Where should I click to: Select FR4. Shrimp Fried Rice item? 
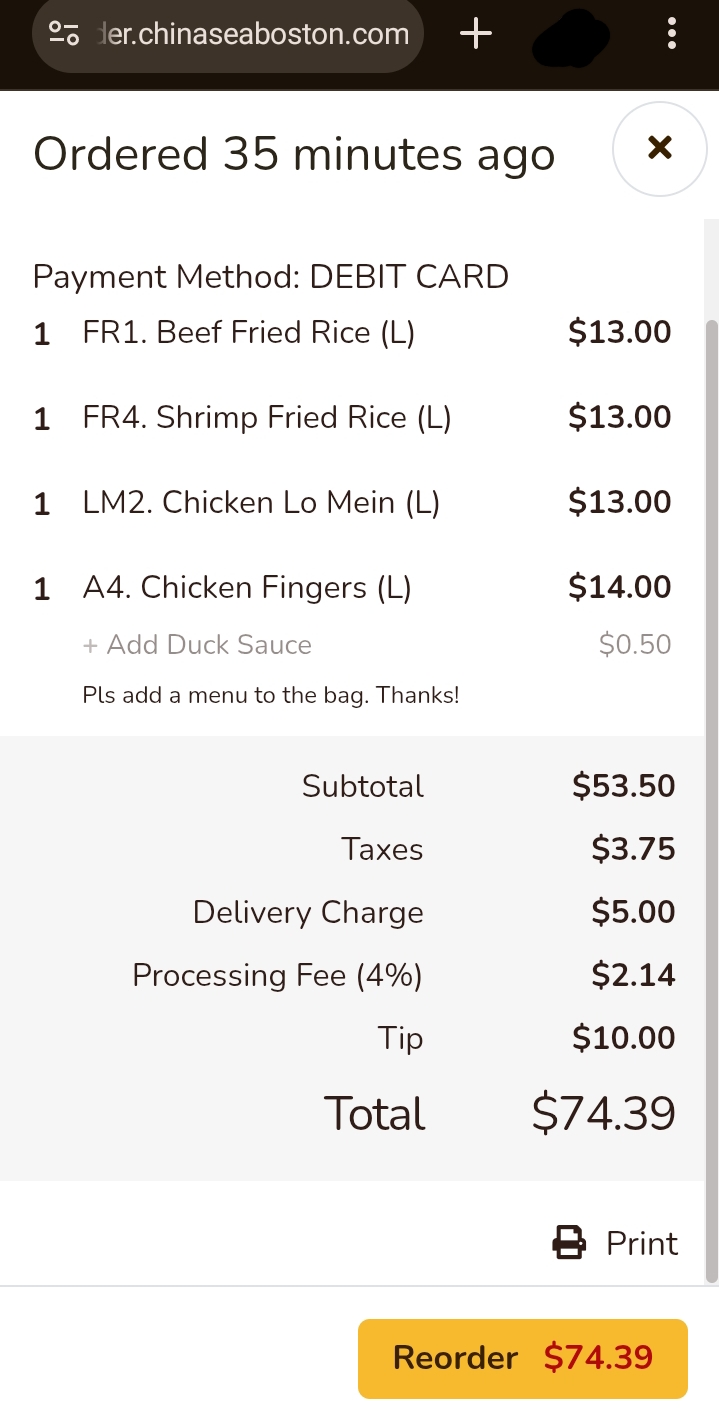(x=266, y=417)
